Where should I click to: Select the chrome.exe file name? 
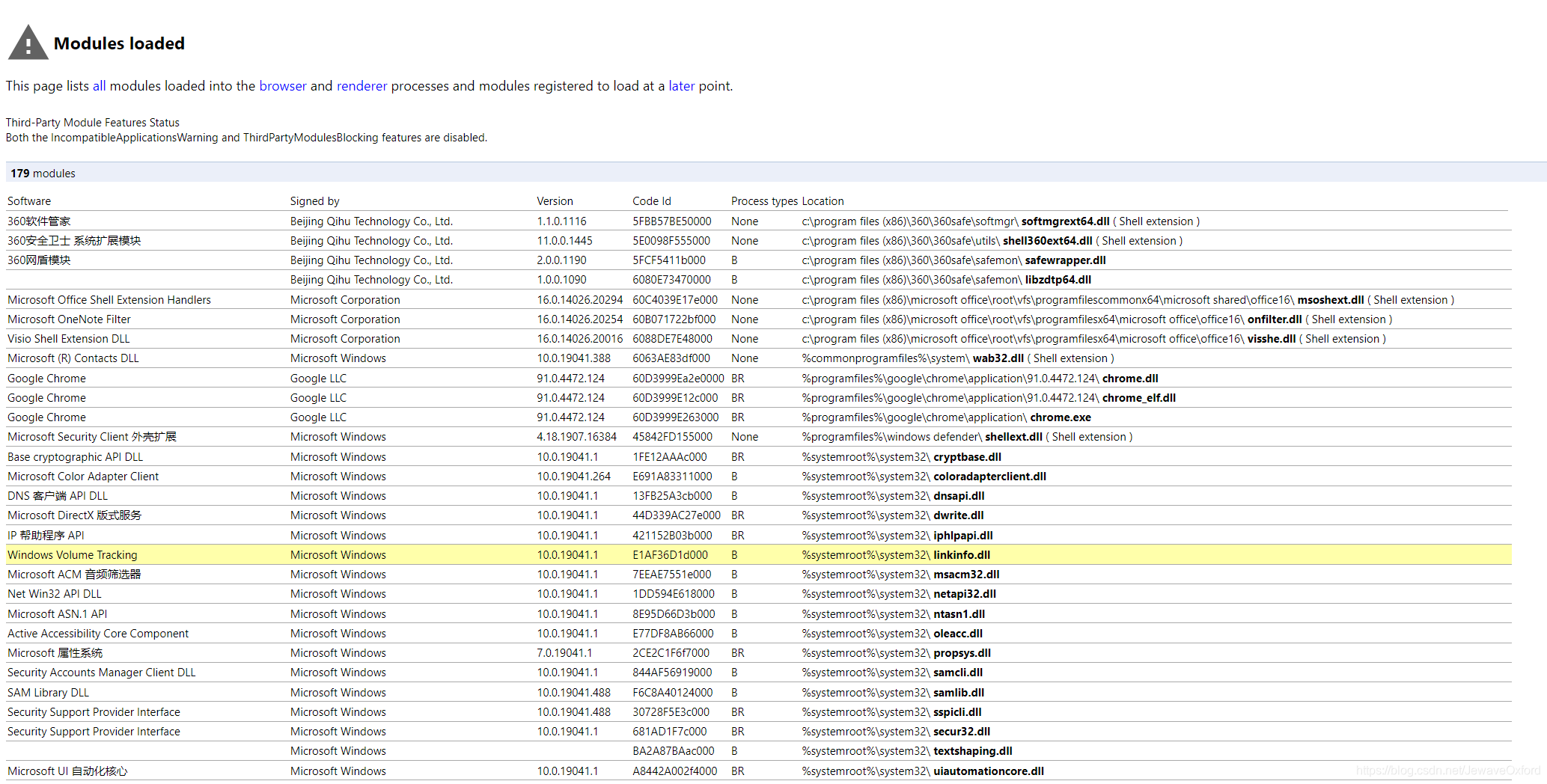pos(1061,417)
